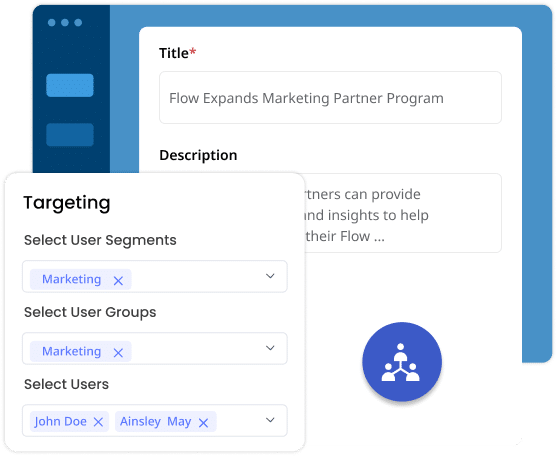This screenshot has height=456, width=557.
Task: Click the Description text area
Action: (x=403, y=213)
